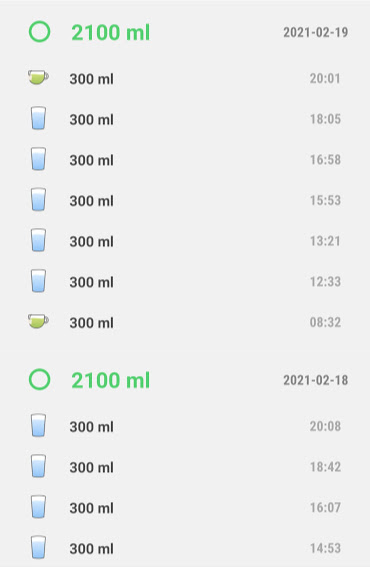Collapse the 2100 ml total for 2021-02-18
This screenshot has width=370, height=567.
[x=110, y=380]
